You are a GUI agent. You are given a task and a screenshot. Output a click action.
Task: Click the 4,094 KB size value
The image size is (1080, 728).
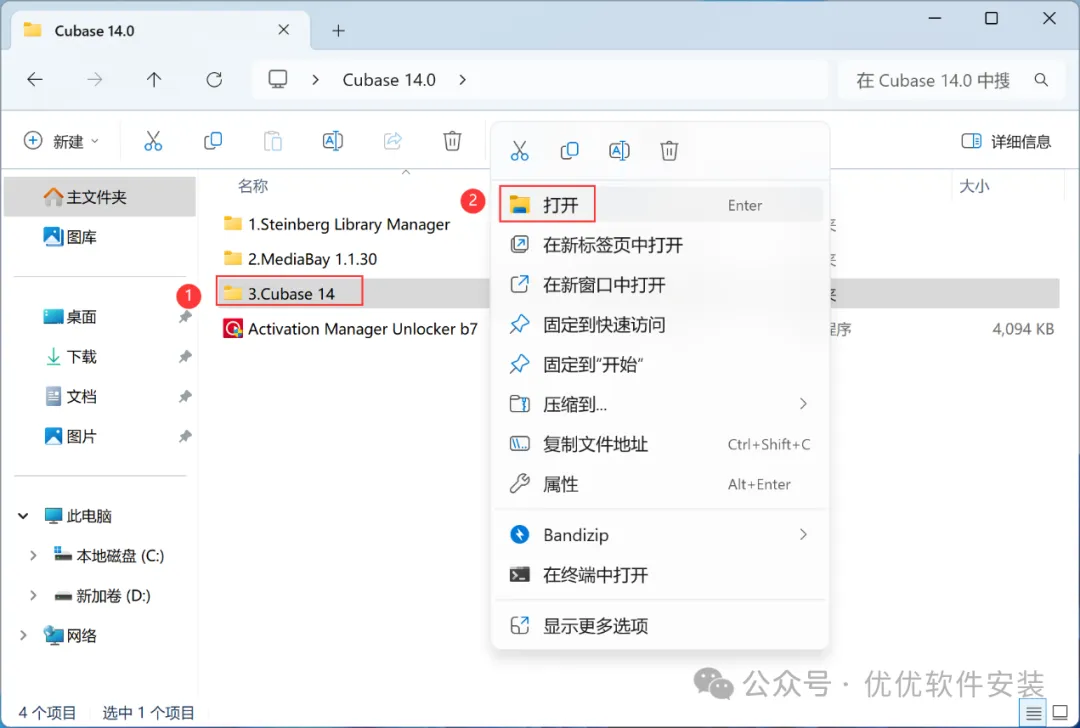click(x=1023, y=329)
